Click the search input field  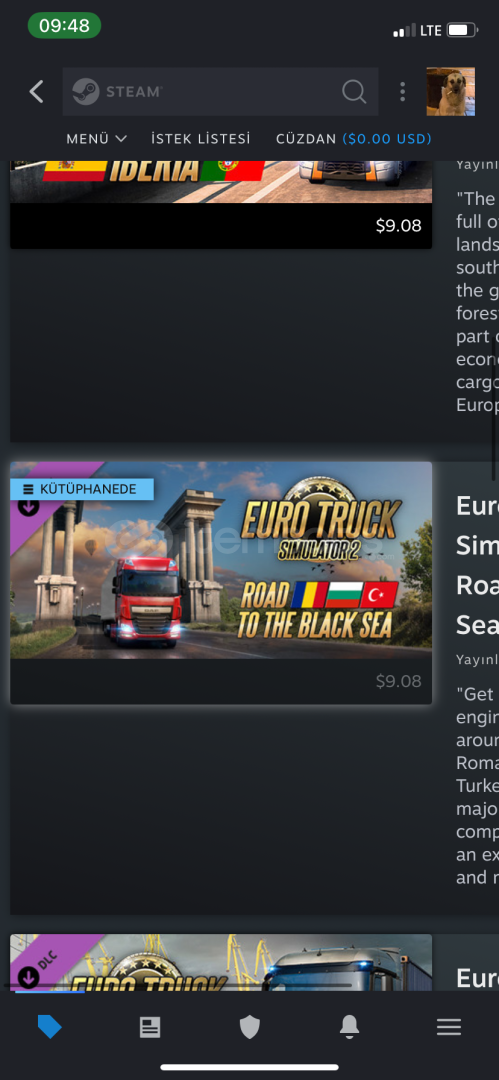(x=221, y=92)
